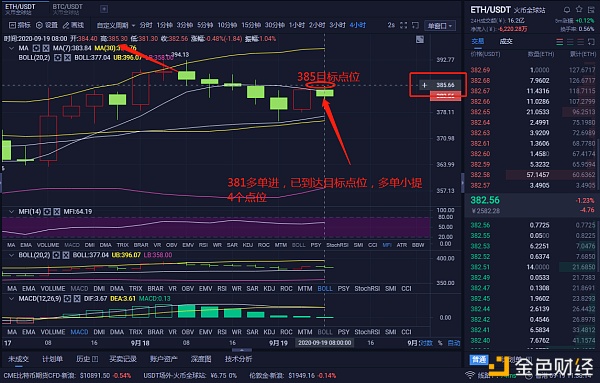
Task: Select the ETH/USDT chart tab
Action: 20,9
